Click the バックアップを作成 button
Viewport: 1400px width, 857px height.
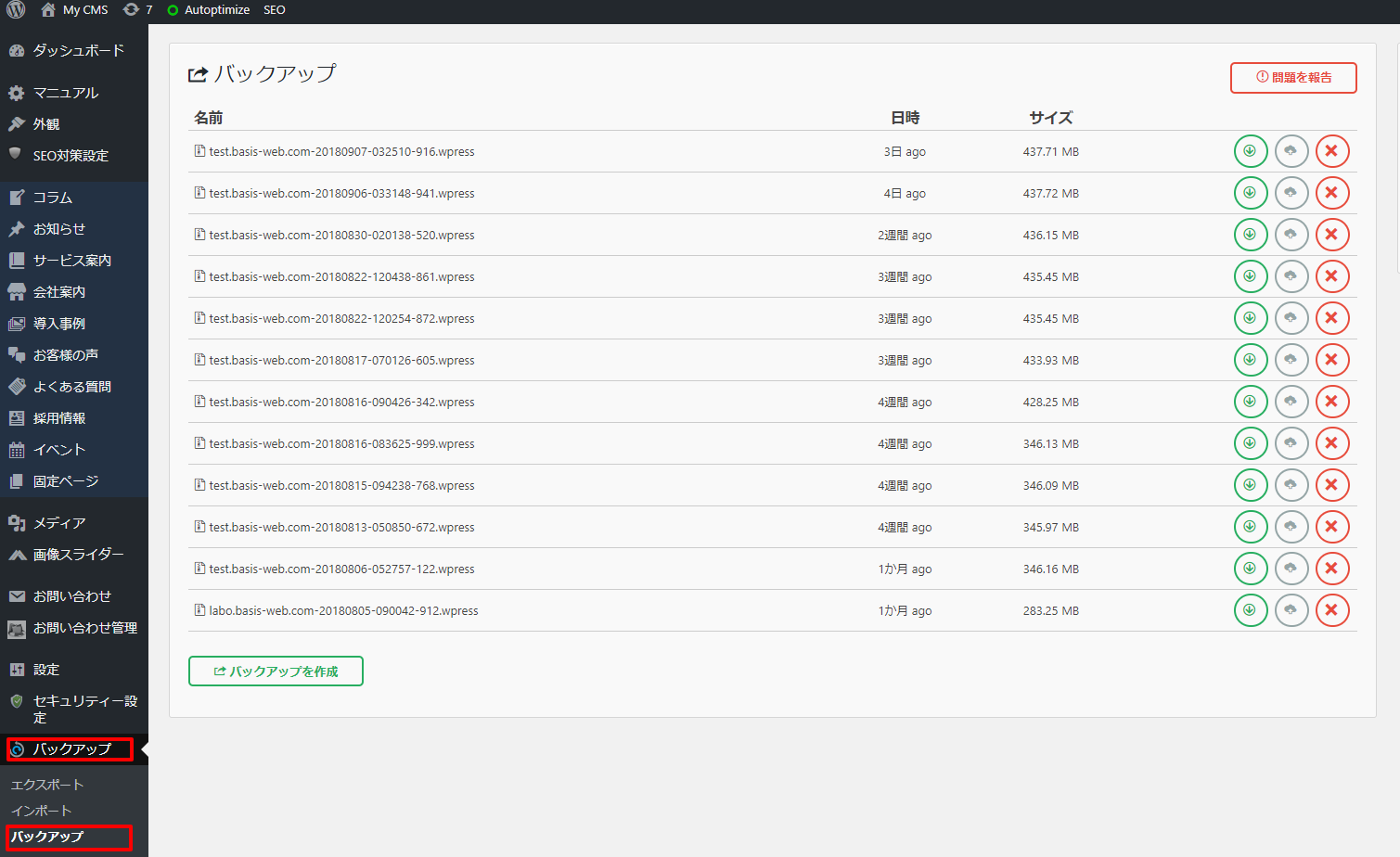[276, 672]
